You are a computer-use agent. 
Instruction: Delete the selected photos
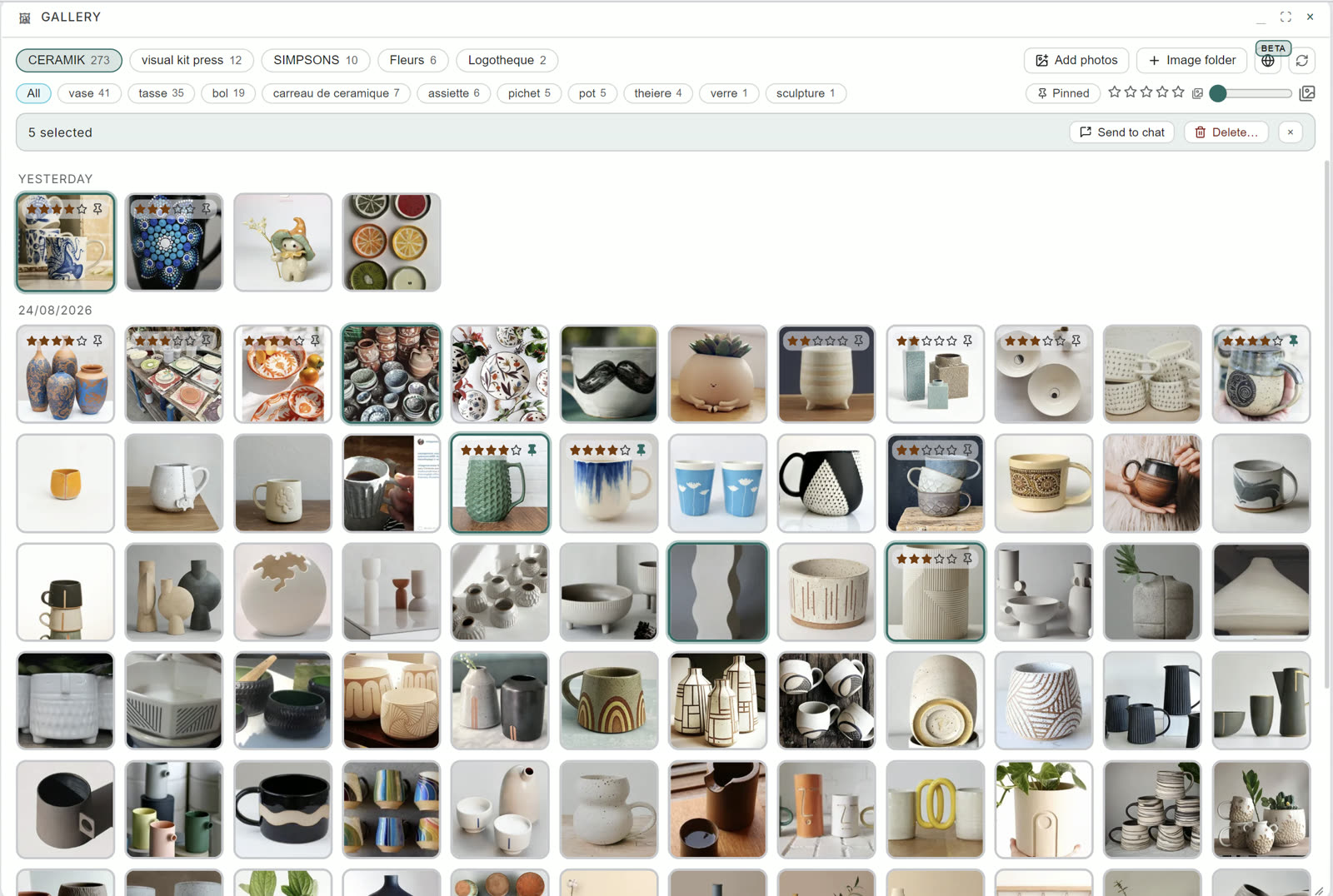[1226, 132]
